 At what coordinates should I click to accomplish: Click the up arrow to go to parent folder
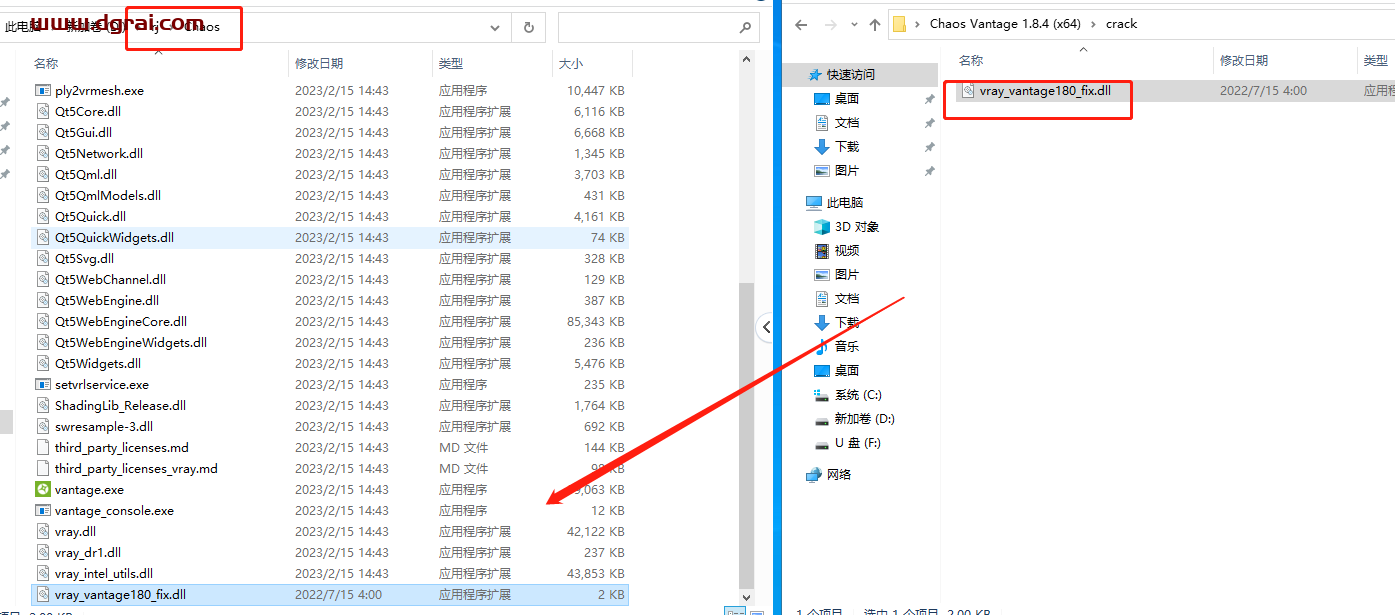coord(875,23)
